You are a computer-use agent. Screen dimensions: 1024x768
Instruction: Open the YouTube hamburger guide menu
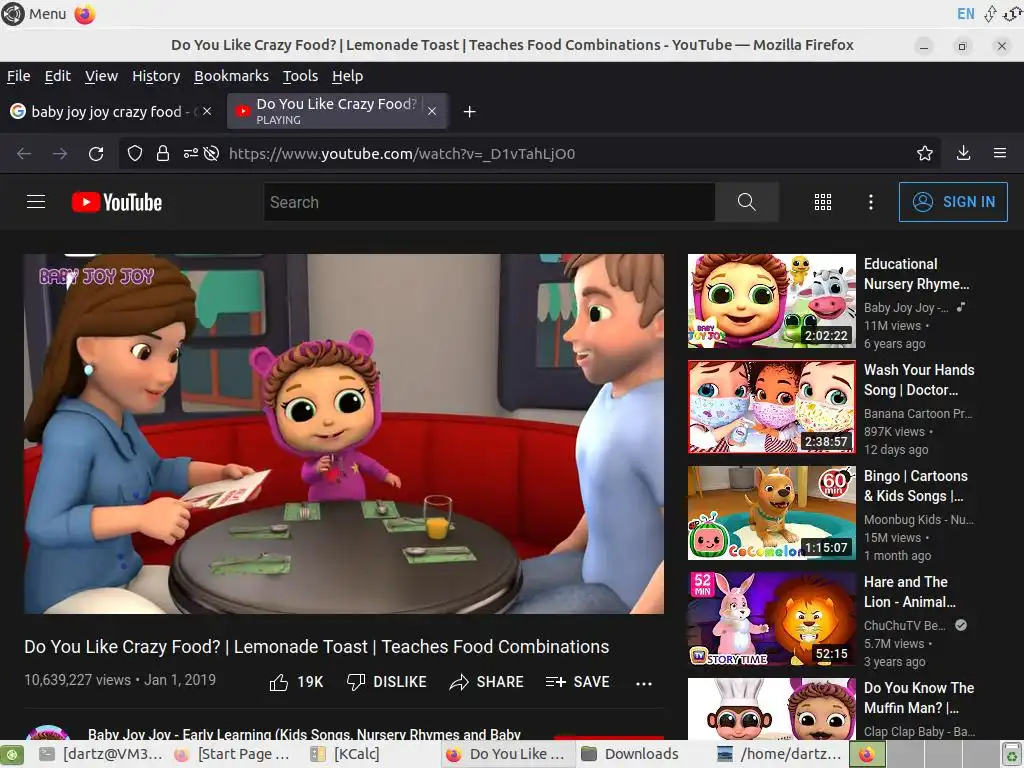(x=36, y=202)
